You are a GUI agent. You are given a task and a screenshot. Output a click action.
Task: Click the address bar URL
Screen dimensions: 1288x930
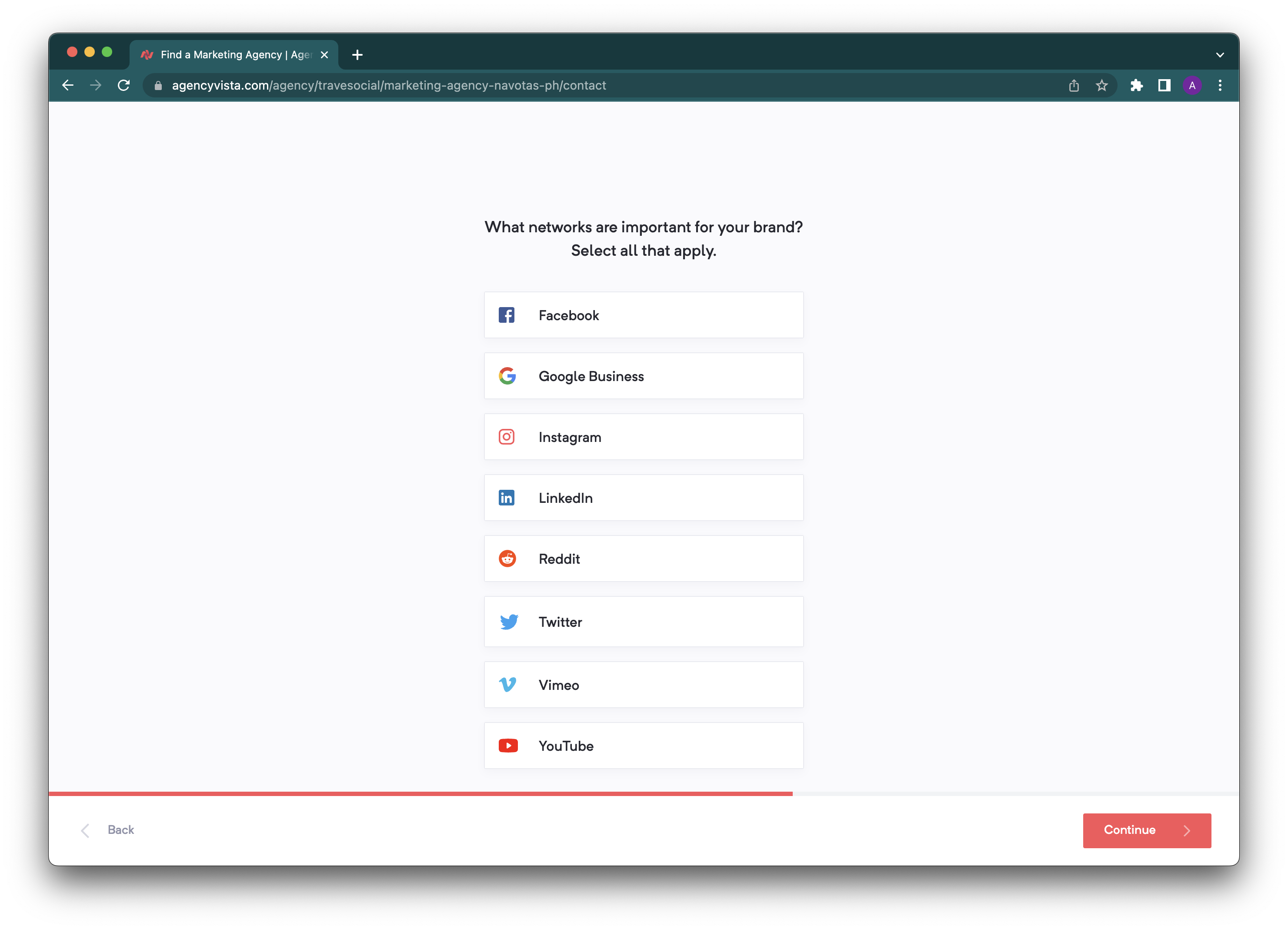pyautogui.click(x=389, y=85)
